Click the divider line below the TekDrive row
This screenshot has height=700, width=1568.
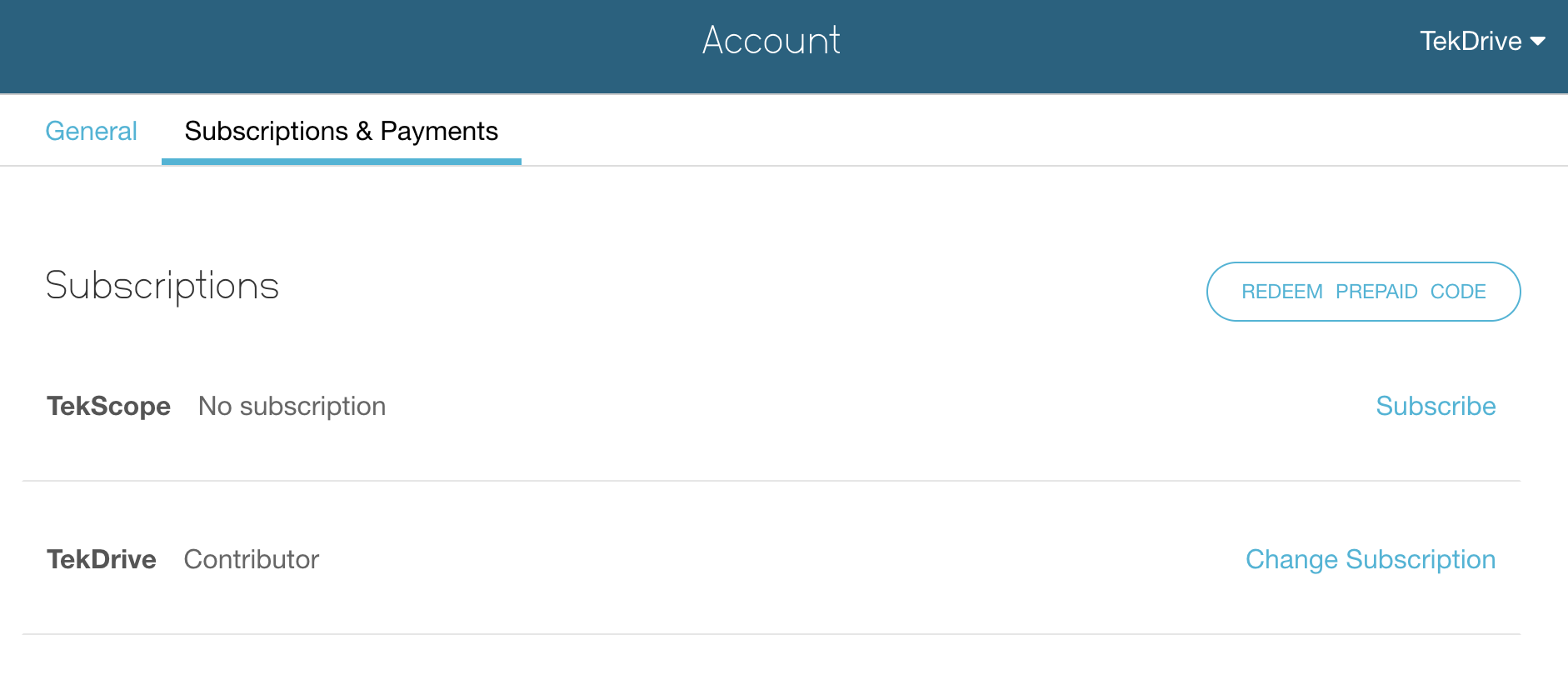[x=771, y=634]
